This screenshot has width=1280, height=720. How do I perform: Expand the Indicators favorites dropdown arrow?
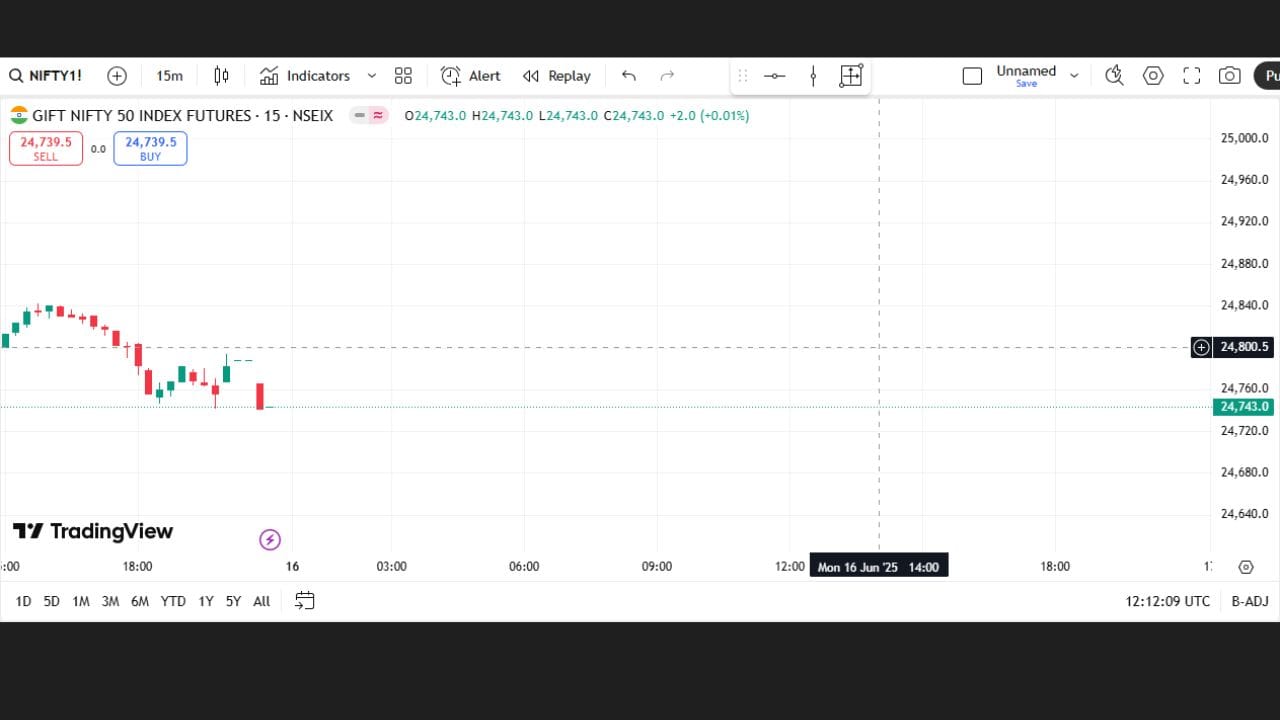coord(372,76)
